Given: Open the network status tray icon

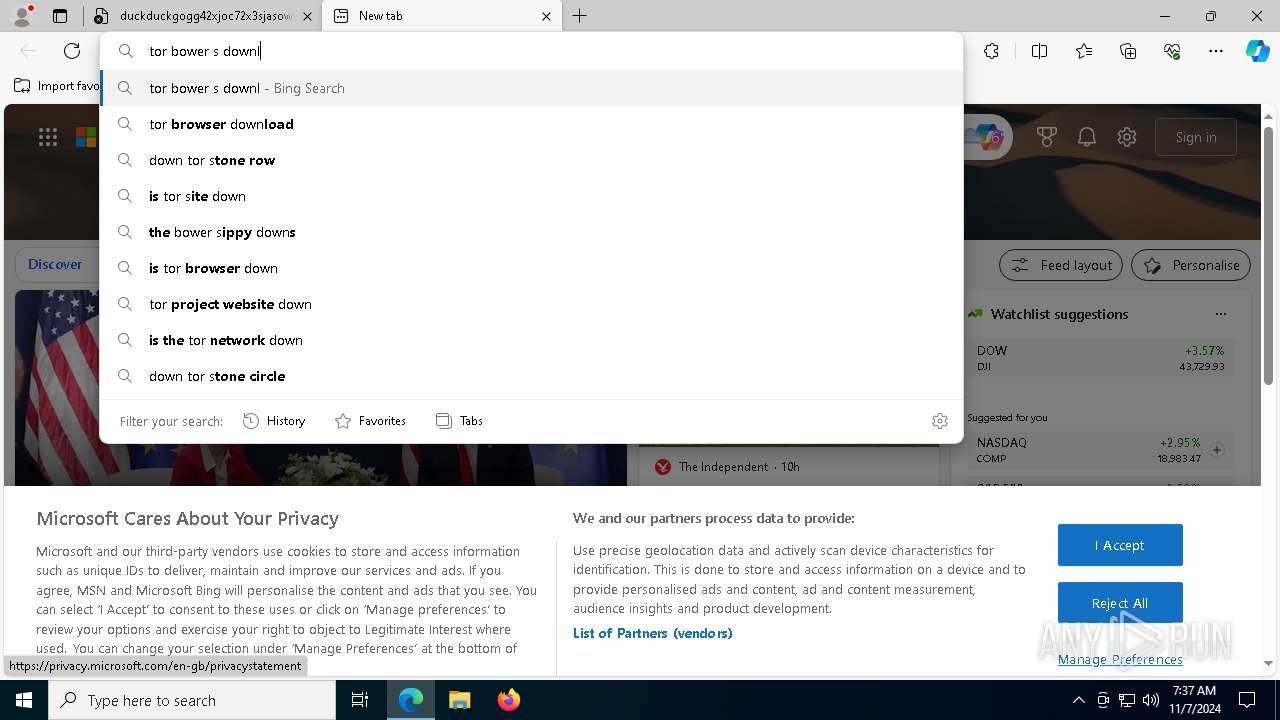Looking at the screenshot, I should [1127, 700].
